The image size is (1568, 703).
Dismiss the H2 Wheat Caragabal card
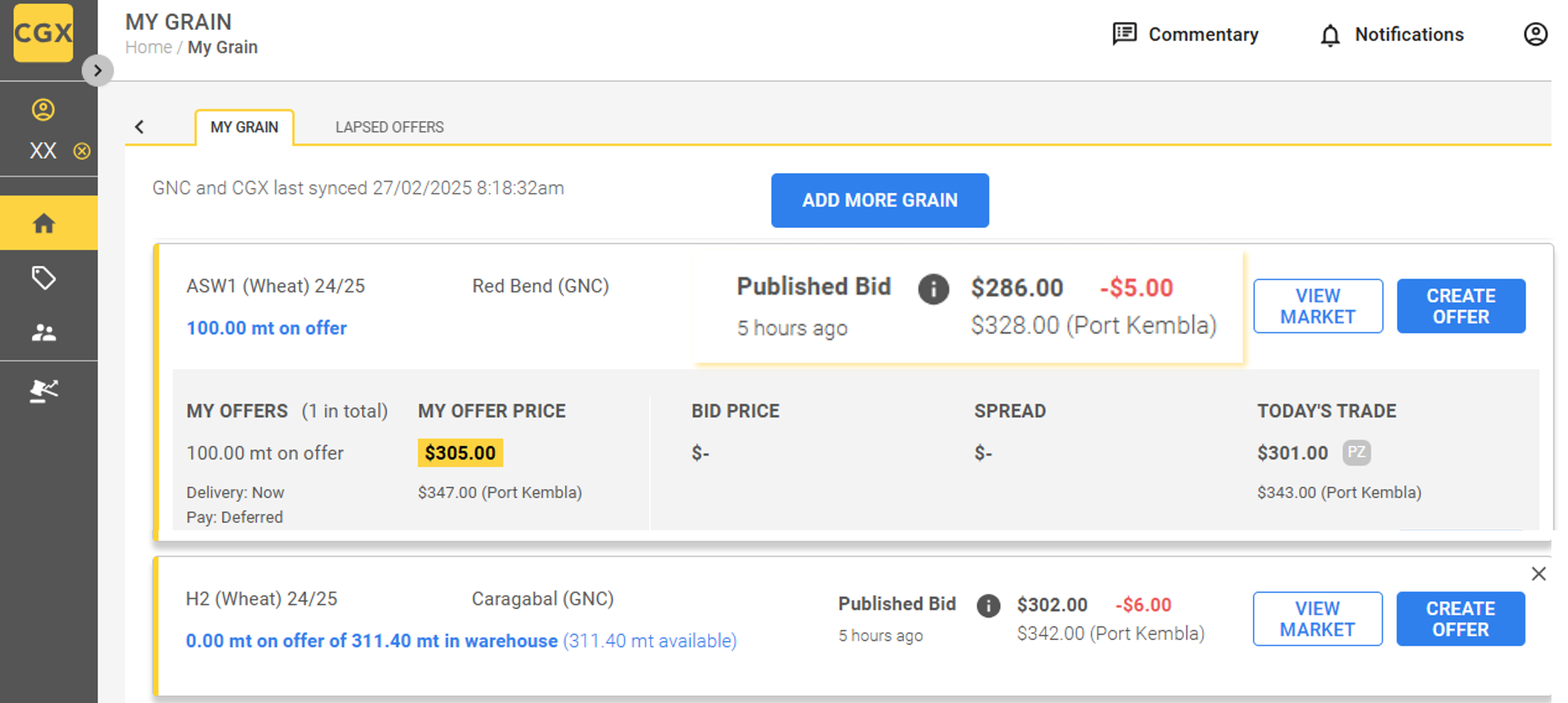click(1538, 573)
